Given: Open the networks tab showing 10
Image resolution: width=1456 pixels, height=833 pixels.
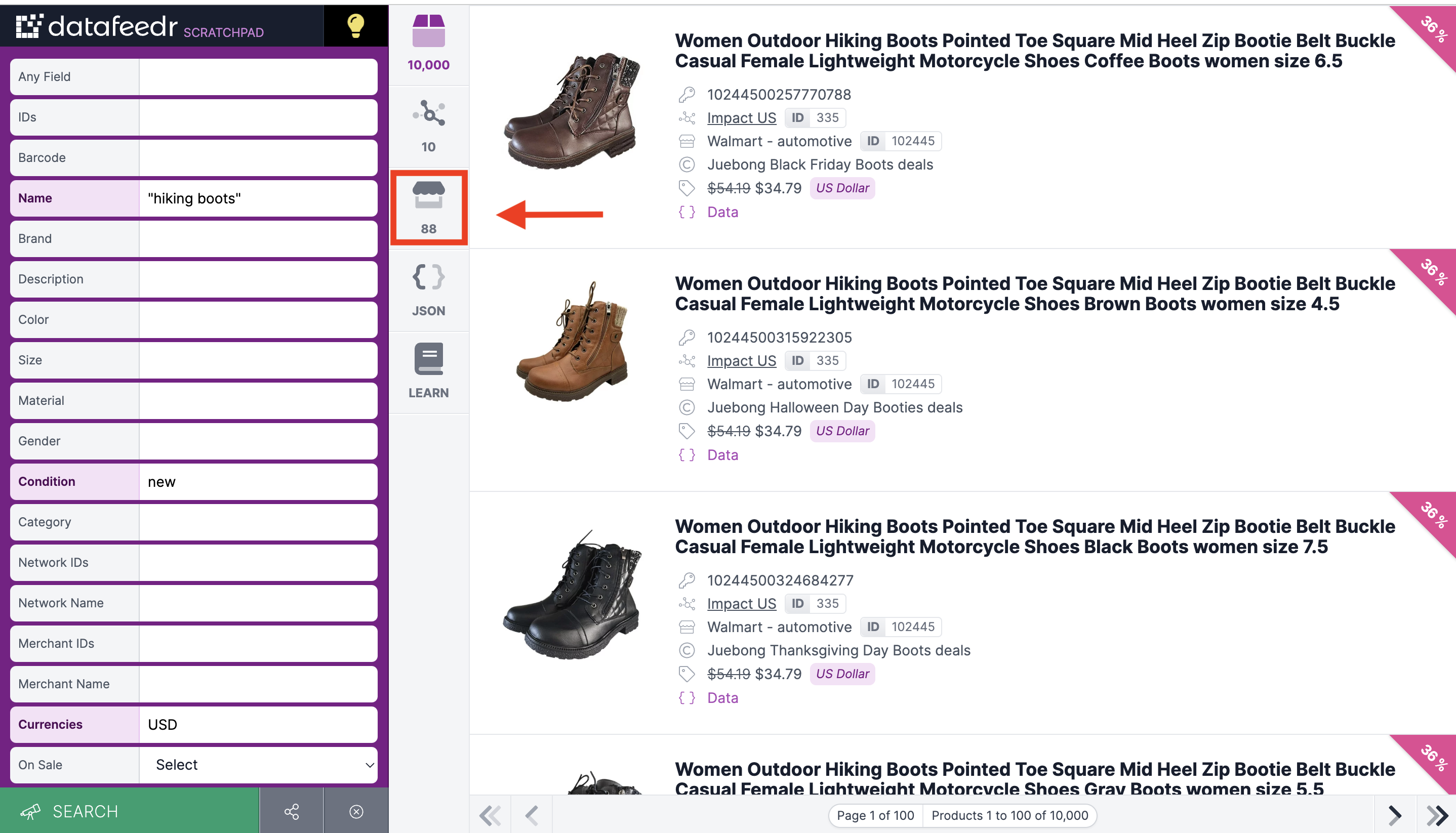Looking at the screenshot, I should pyautogui.click(x=428, y=127).
